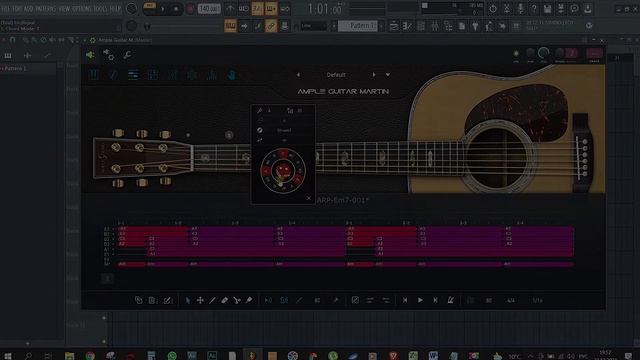Open the Settings gear panel icon
Viewport: 640px width, 360px height.
[192, 75]
